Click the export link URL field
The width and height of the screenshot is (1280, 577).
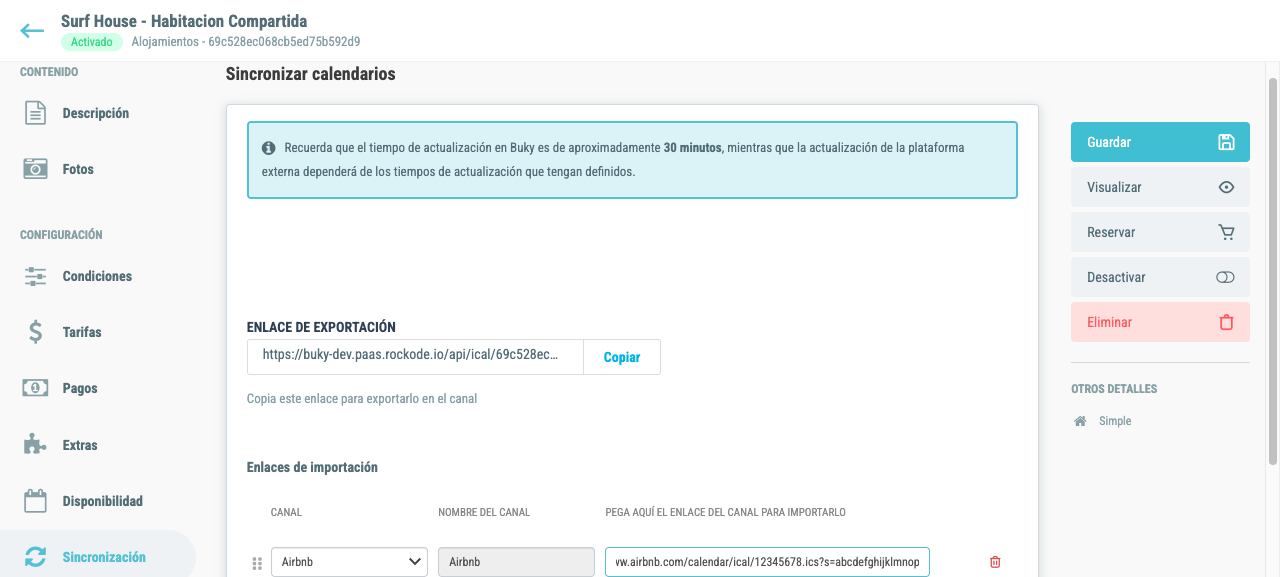[x=415, y=357]
